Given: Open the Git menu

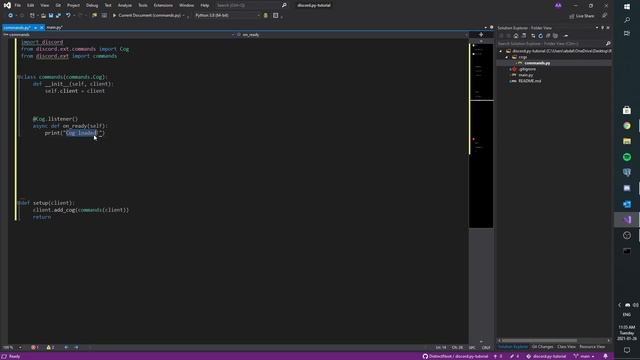Looking at the screenshot, I should coord(58,5).
